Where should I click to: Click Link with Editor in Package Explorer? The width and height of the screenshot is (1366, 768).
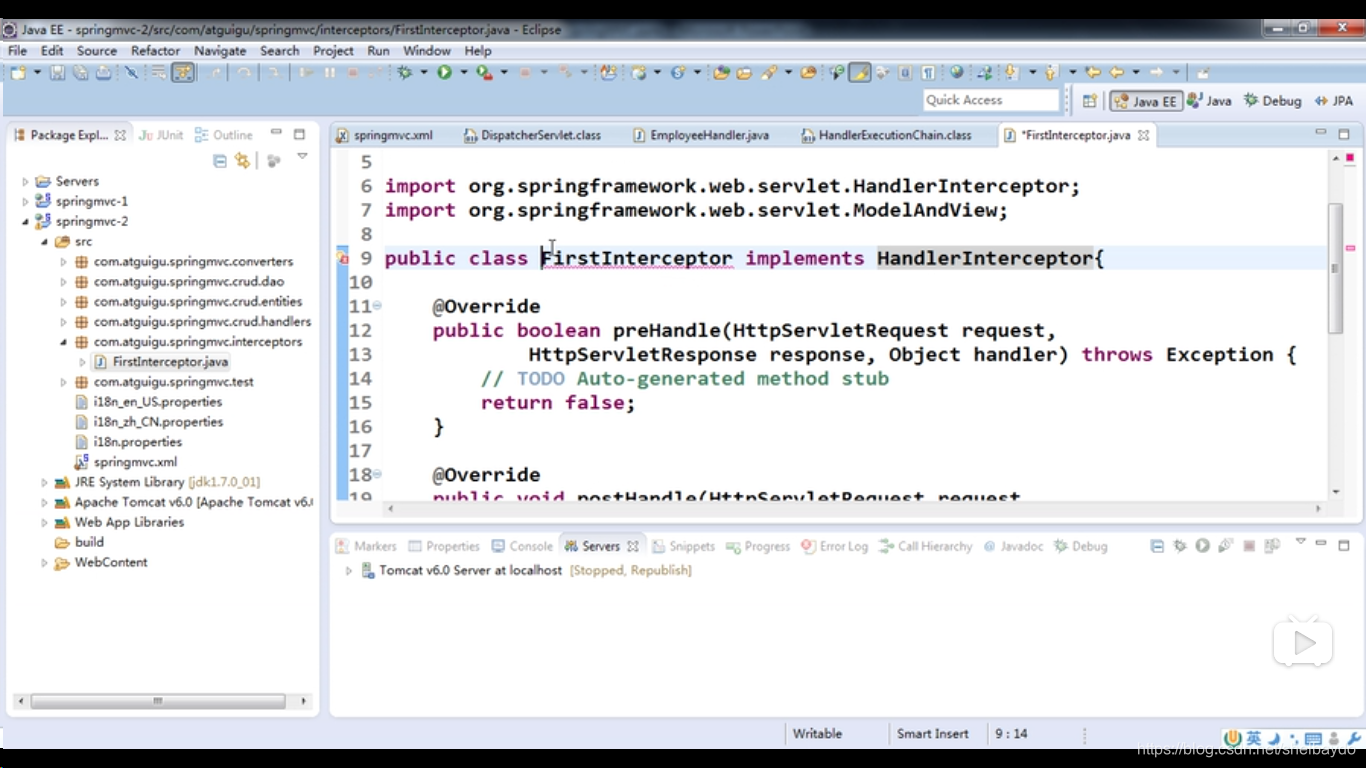pos(242,160)
